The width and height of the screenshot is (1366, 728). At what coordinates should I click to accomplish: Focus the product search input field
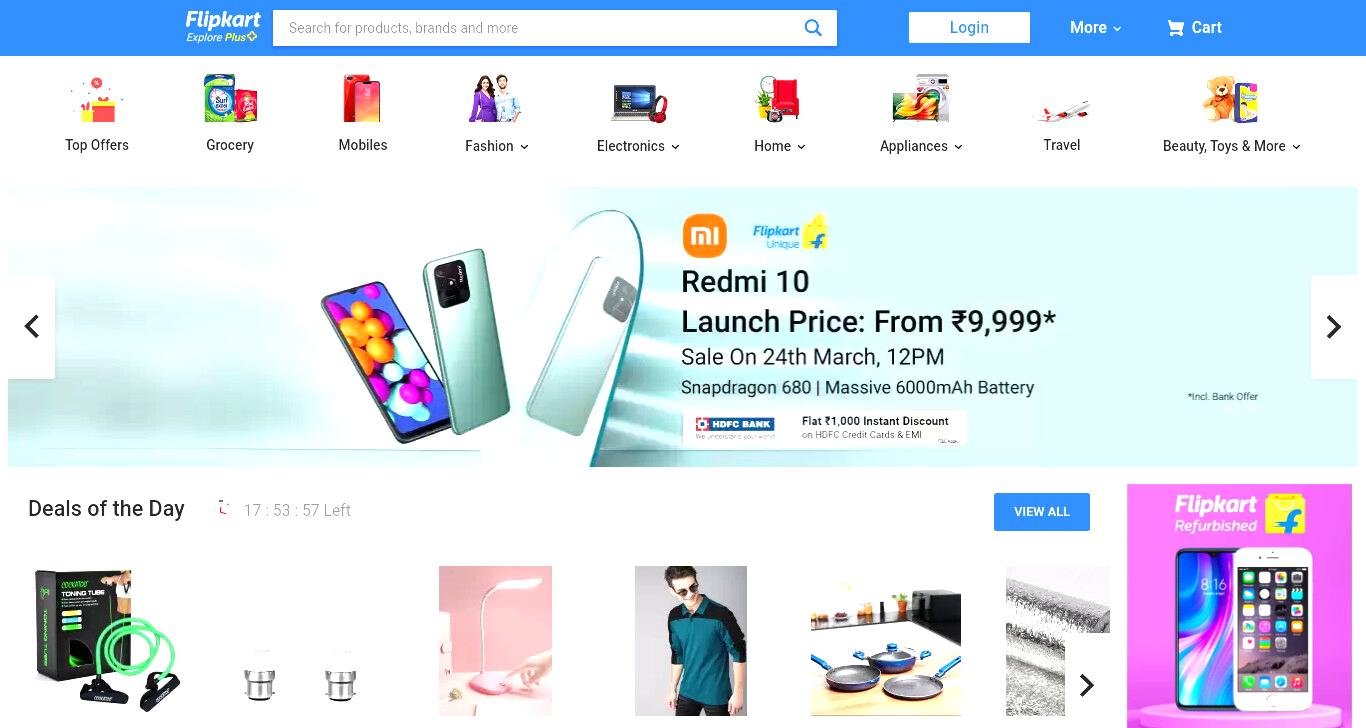536,28
